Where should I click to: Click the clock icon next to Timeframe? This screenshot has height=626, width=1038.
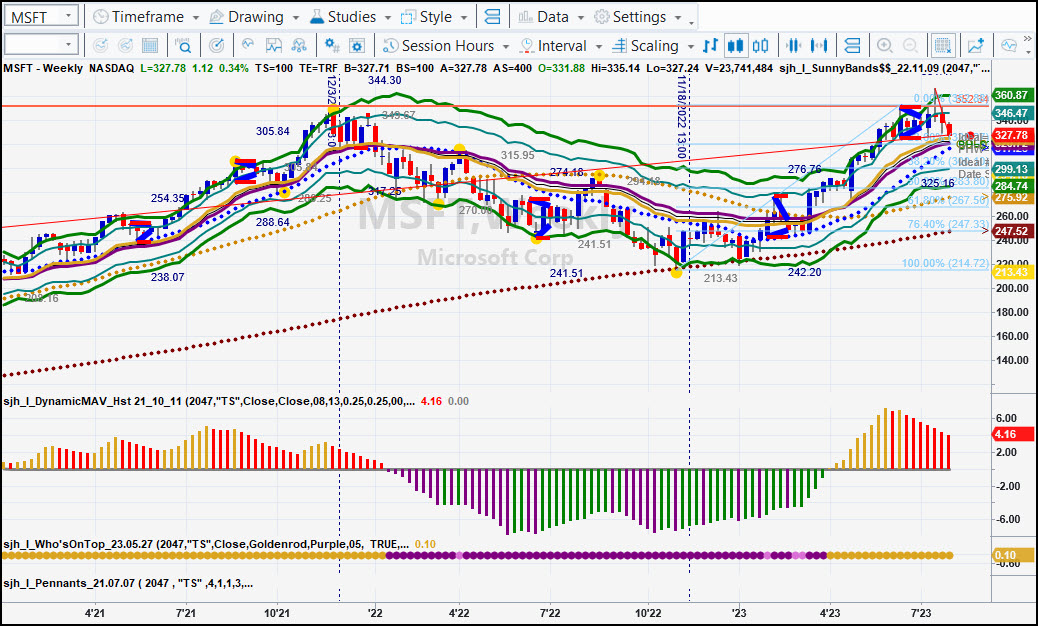101,17
